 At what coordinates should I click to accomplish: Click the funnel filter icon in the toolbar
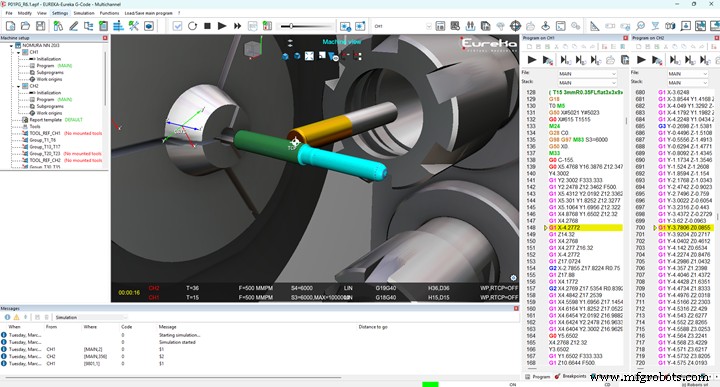coord(655,26)
